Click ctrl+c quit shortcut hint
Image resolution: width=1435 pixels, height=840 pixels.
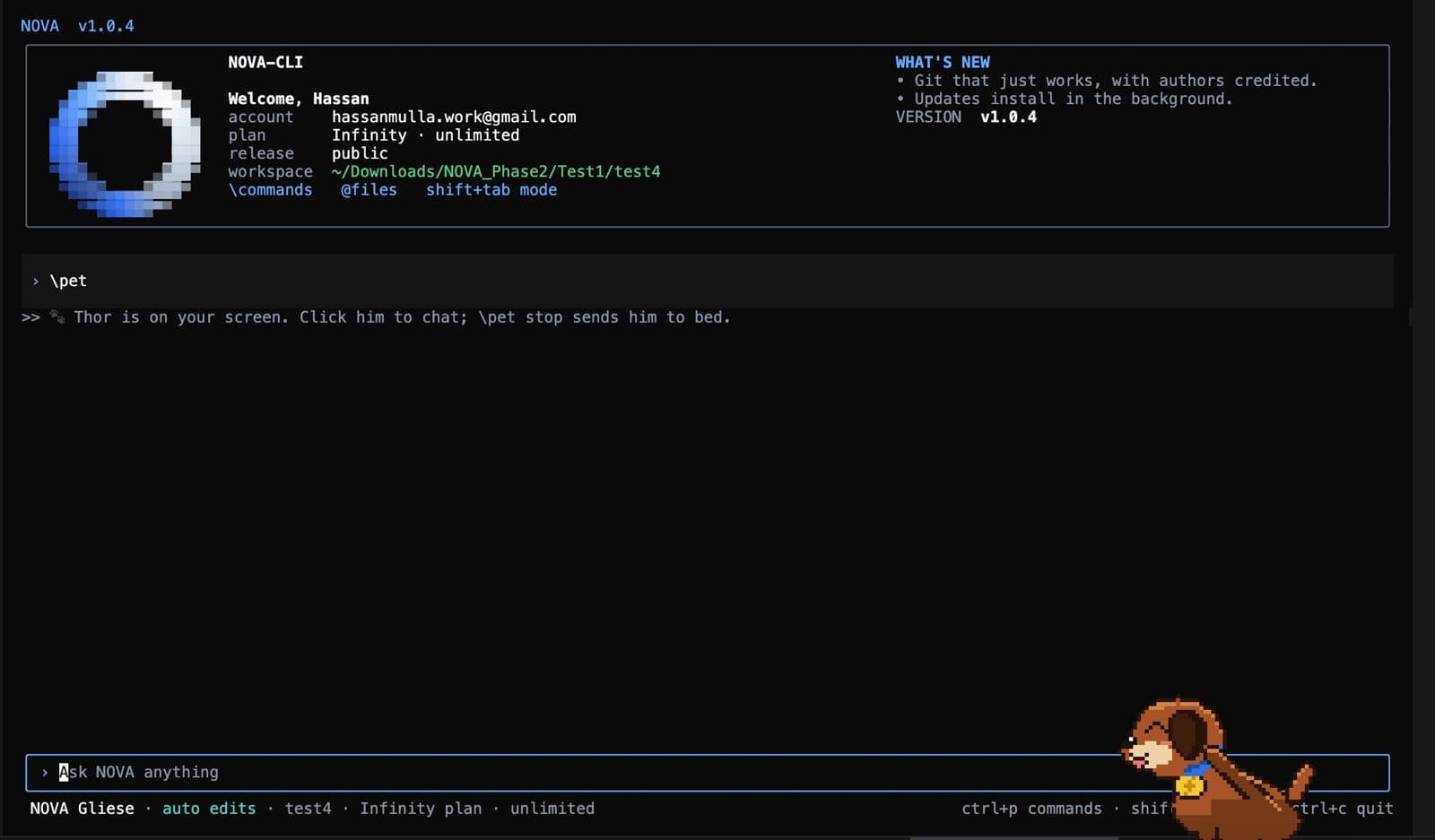pyautogui.click(x=1343, y=809)
